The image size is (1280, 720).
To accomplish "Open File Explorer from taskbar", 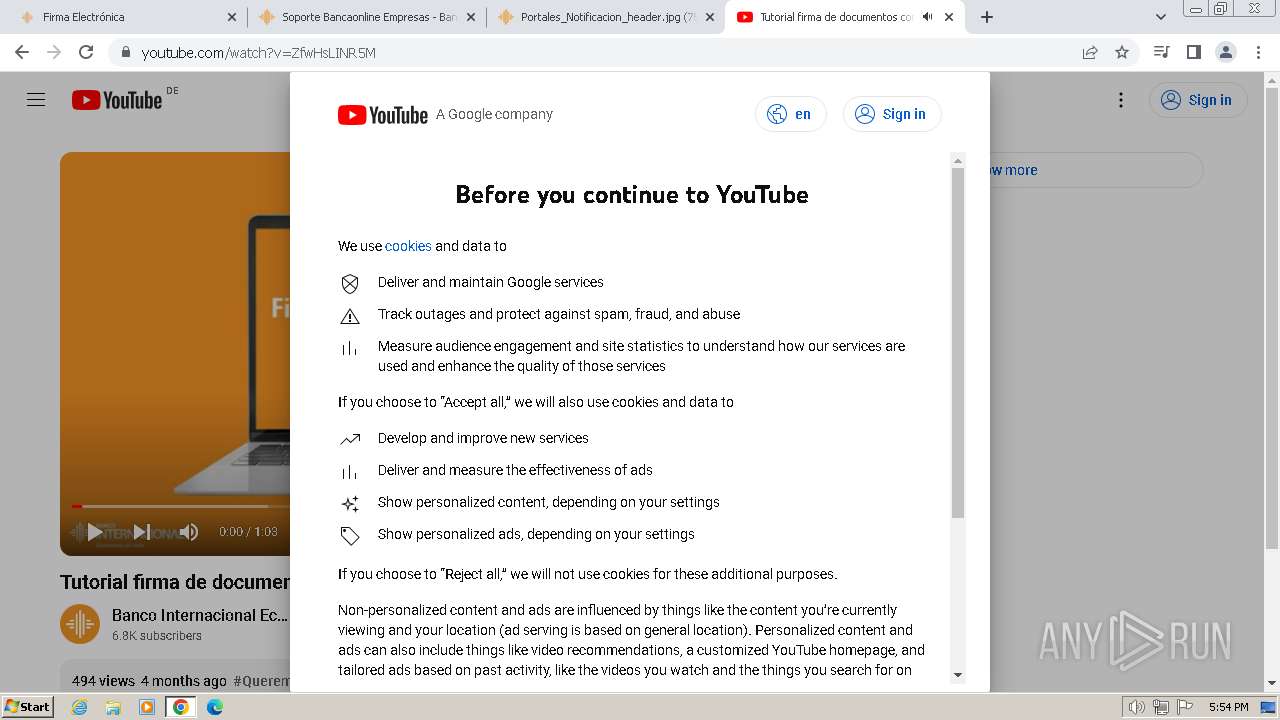I will 113,707.
